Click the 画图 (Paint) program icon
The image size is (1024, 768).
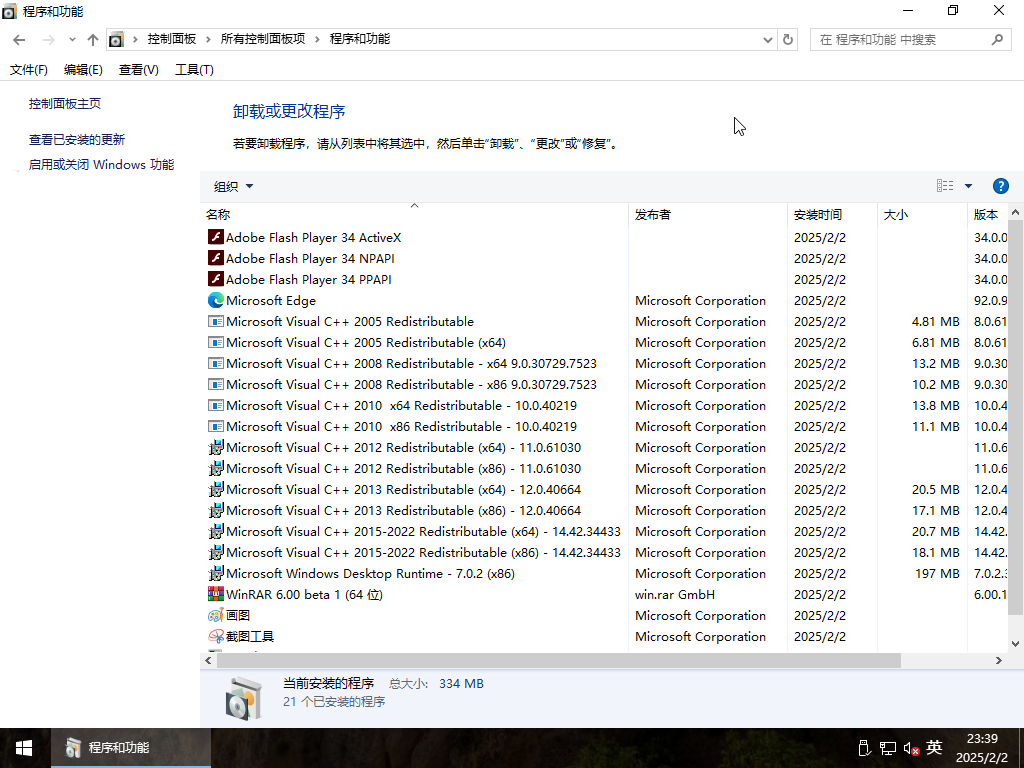coord(216,615)
